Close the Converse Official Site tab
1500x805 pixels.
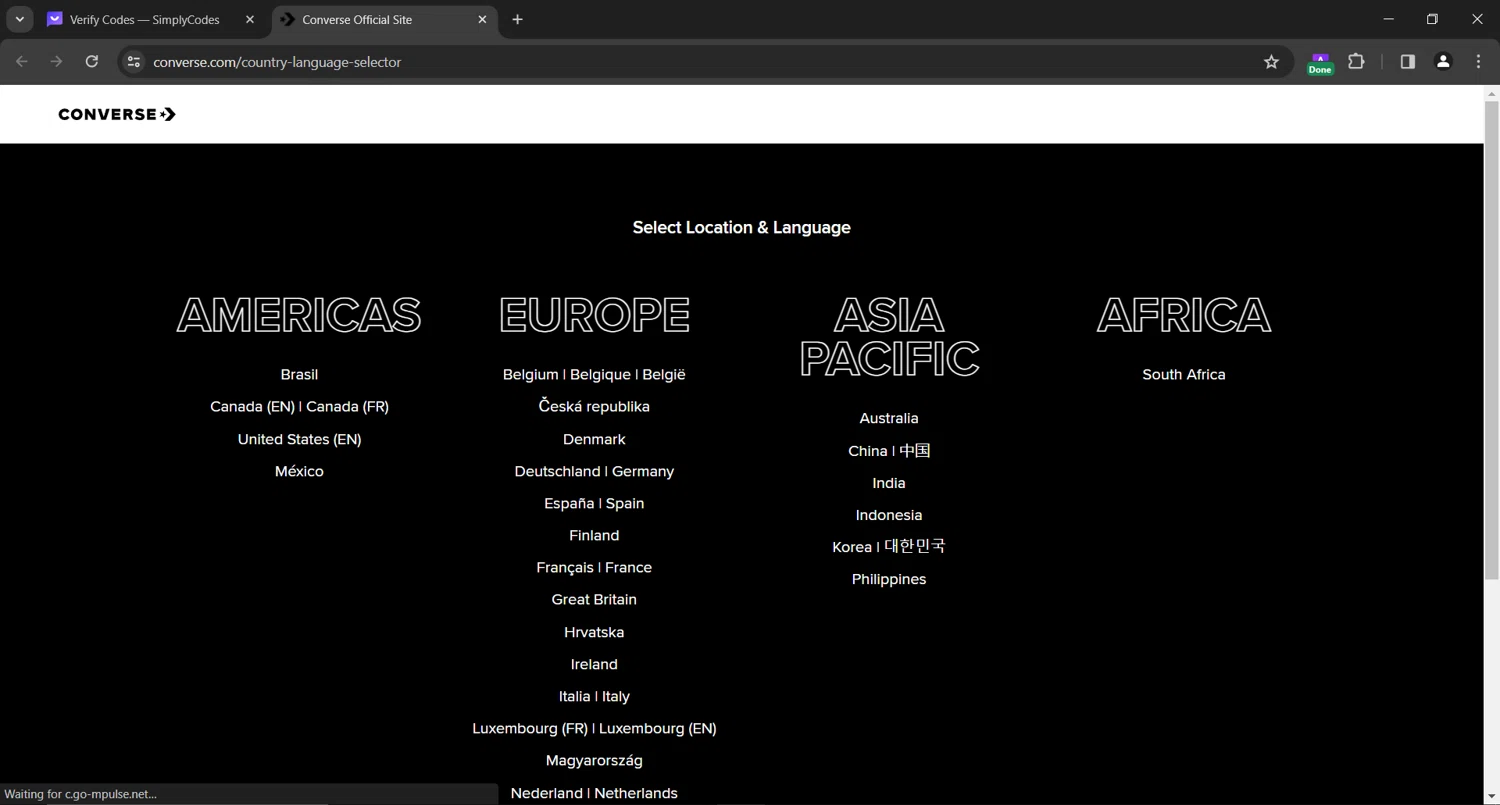[x=482, y=20]
